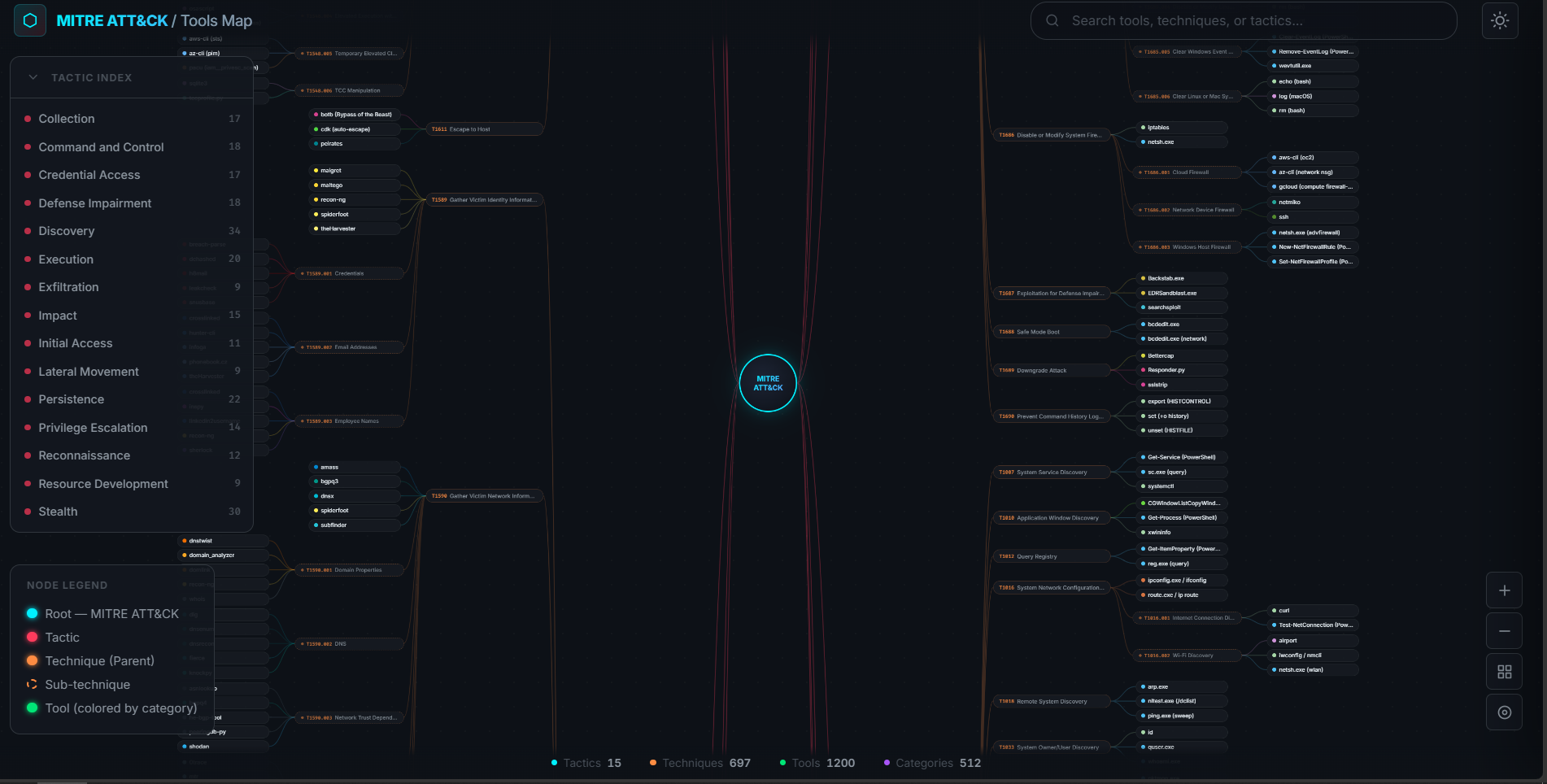Open the T1589.003 Employee Names node

click(351, 421)
